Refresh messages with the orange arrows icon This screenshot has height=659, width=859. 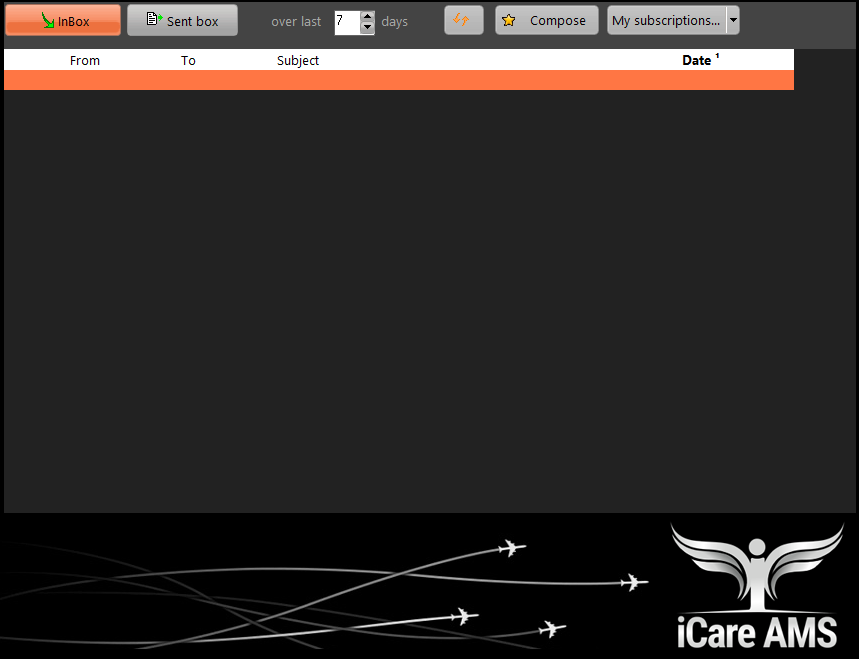pos(463,20)
